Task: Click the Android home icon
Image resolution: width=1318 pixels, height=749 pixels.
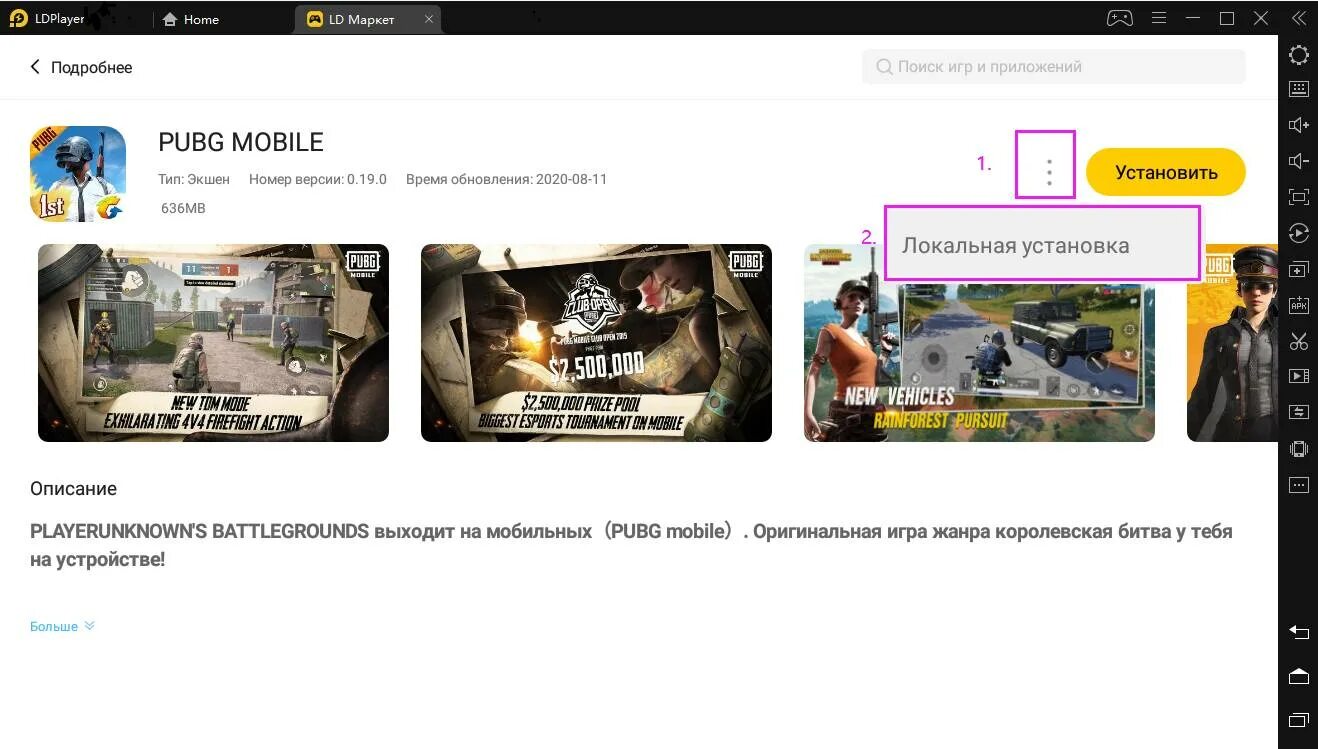Action: (1298, 676)
